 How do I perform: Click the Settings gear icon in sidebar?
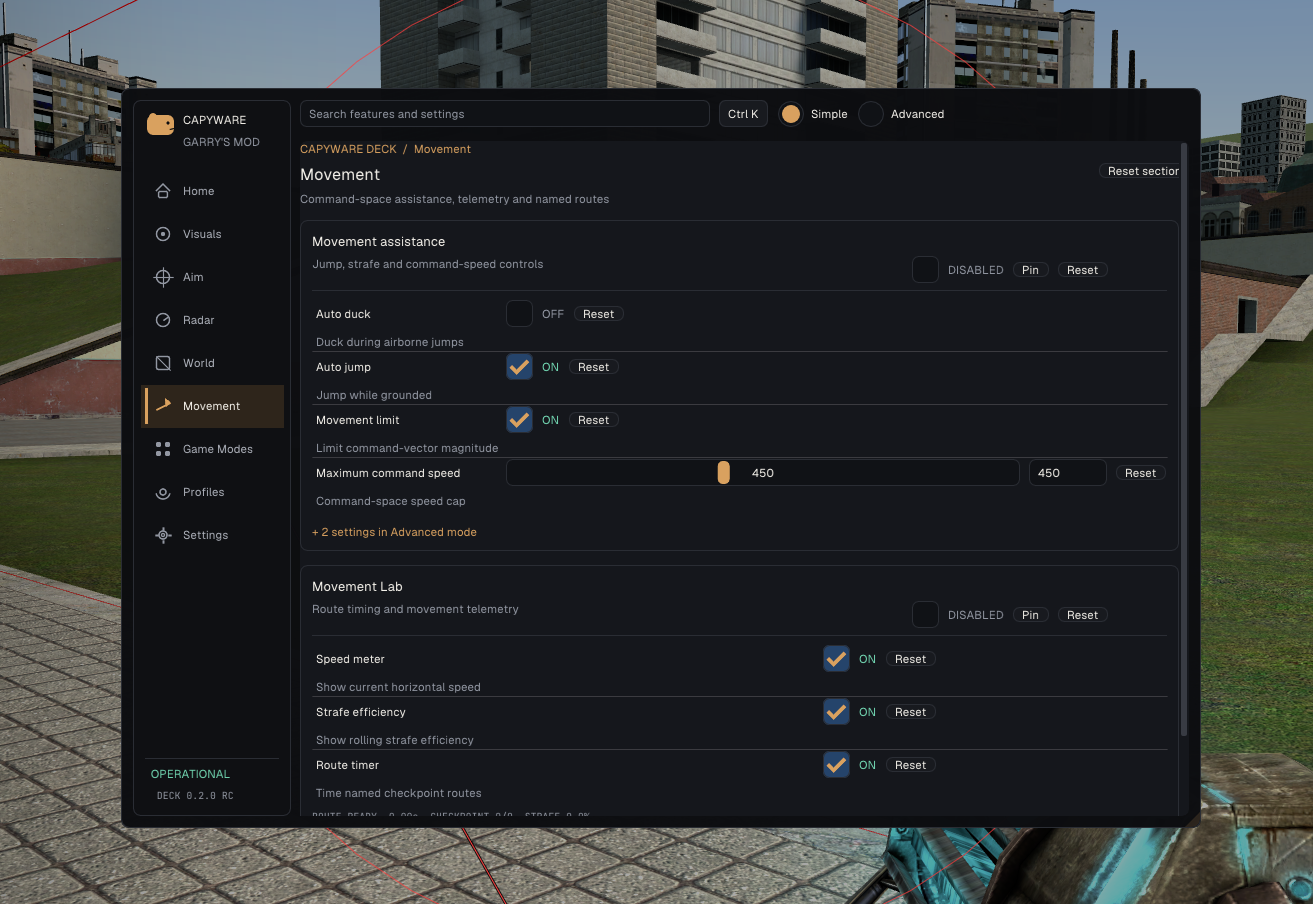tap(163, 535)
